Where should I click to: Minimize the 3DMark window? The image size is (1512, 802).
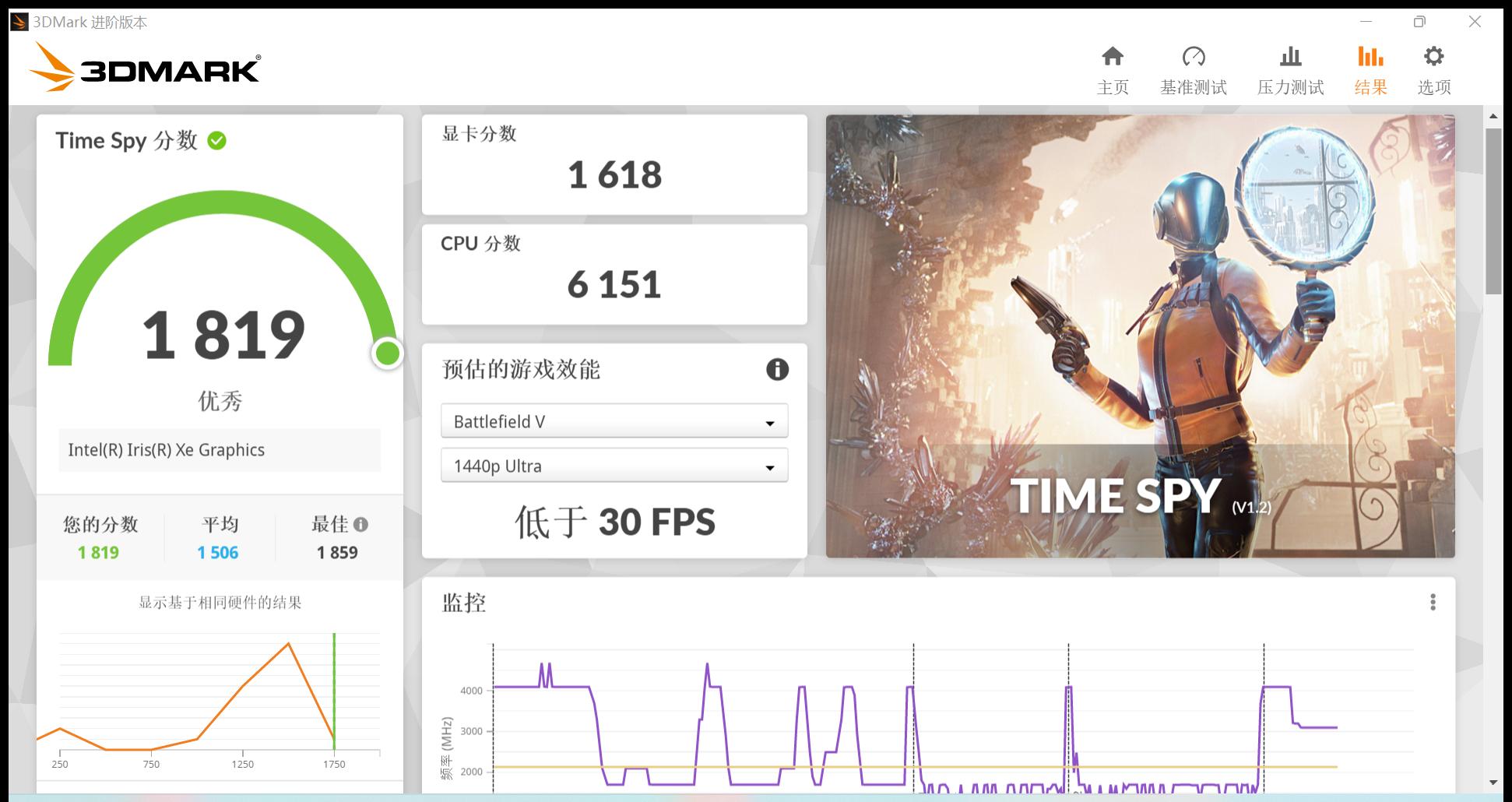click(x=1367, y=22)
